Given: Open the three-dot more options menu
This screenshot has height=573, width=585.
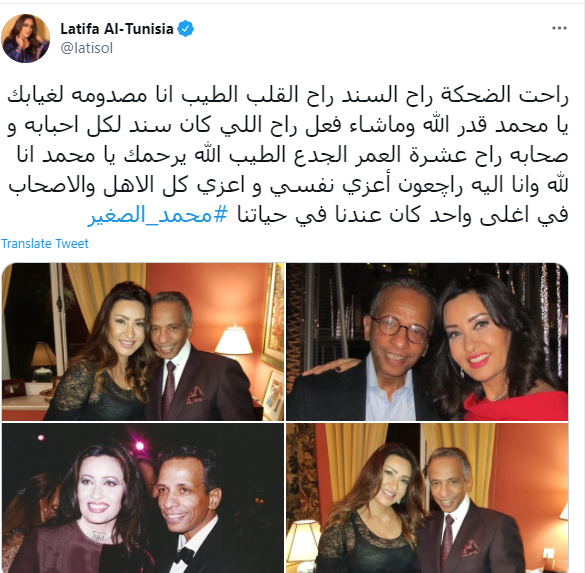Looking at the screenshot, I should pos(559,28).
